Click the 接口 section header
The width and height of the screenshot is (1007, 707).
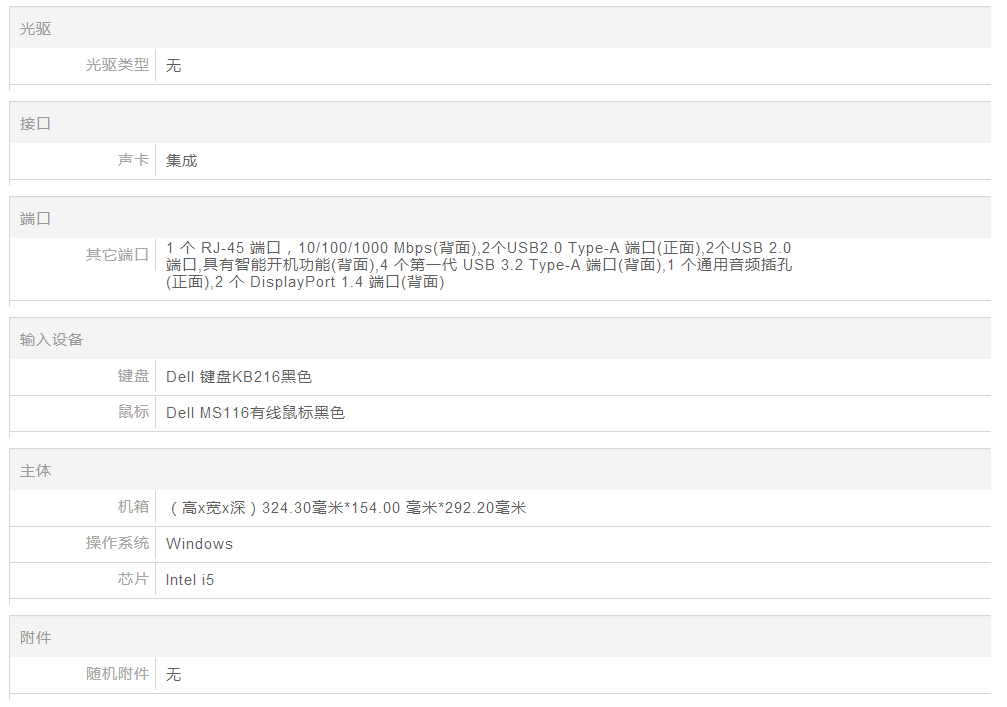[36, 124]
